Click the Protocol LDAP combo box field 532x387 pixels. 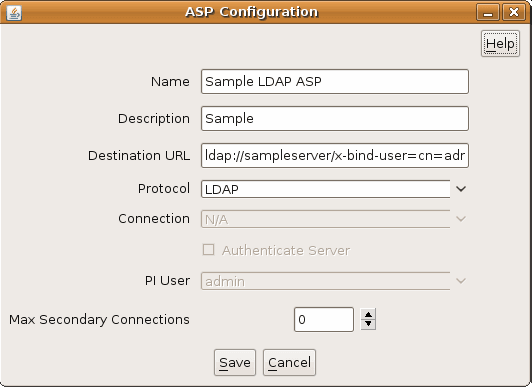coord(326,189)
